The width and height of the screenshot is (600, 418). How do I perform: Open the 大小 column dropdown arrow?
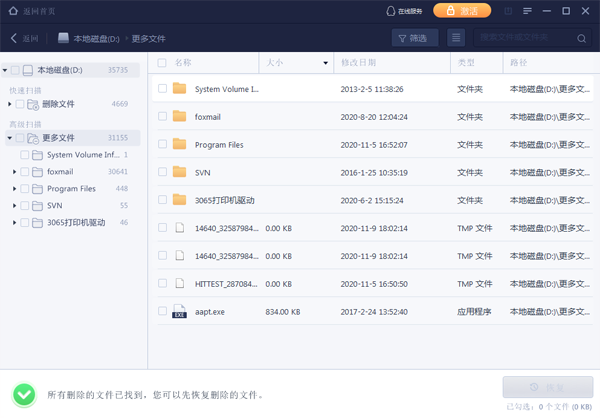click(x=325, y=63)
